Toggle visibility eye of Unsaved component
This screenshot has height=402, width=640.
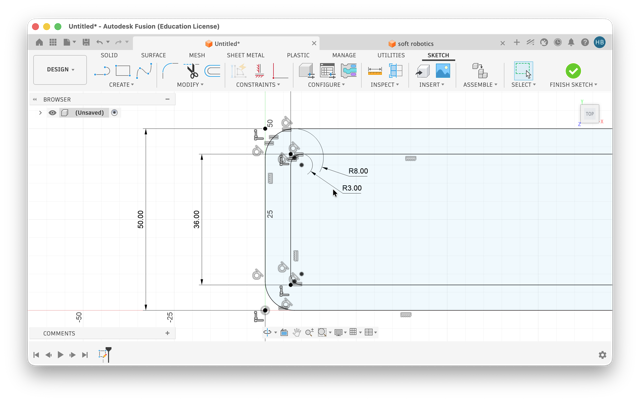[52, 113]
